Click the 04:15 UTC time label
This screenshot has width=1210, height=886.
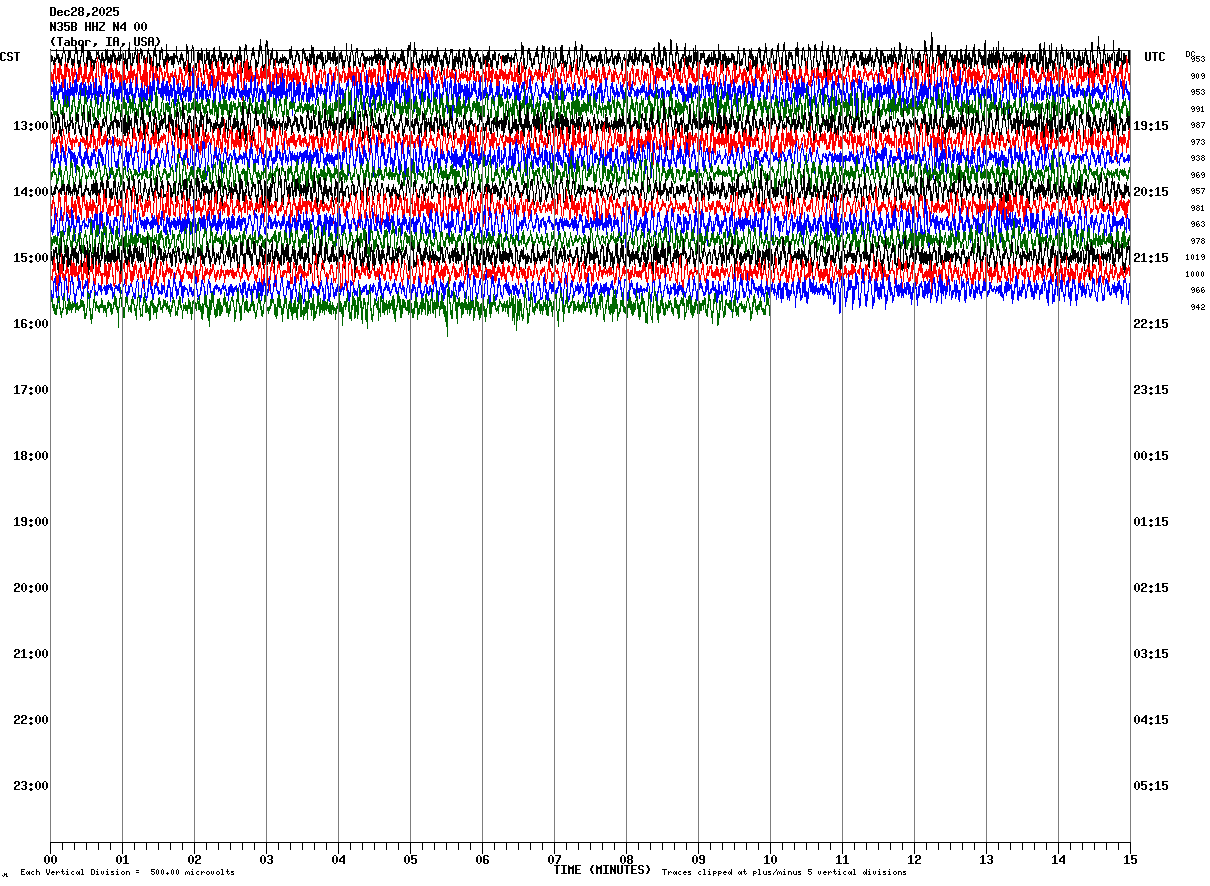click(x=1151, y=720)
